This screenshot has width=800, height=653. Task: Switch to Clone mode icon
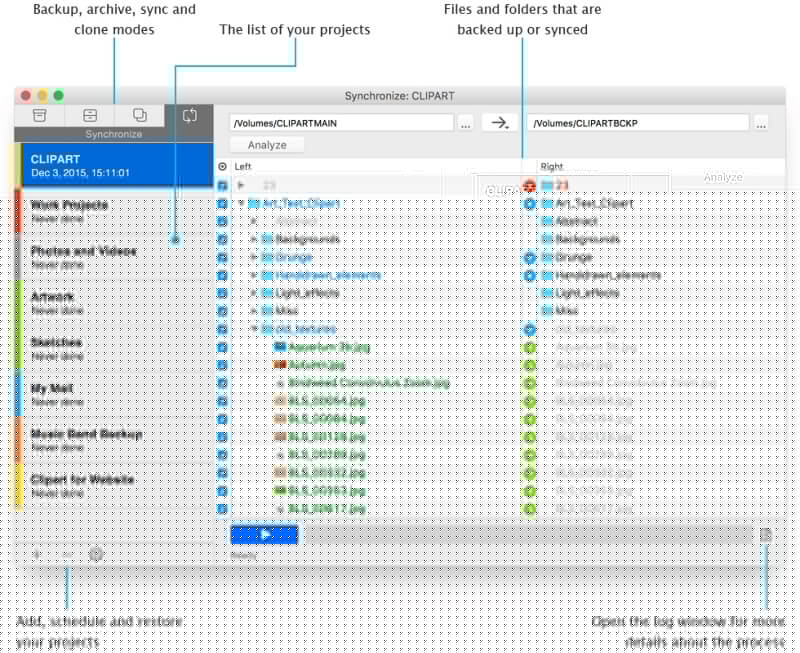click(x=139, y=115)
